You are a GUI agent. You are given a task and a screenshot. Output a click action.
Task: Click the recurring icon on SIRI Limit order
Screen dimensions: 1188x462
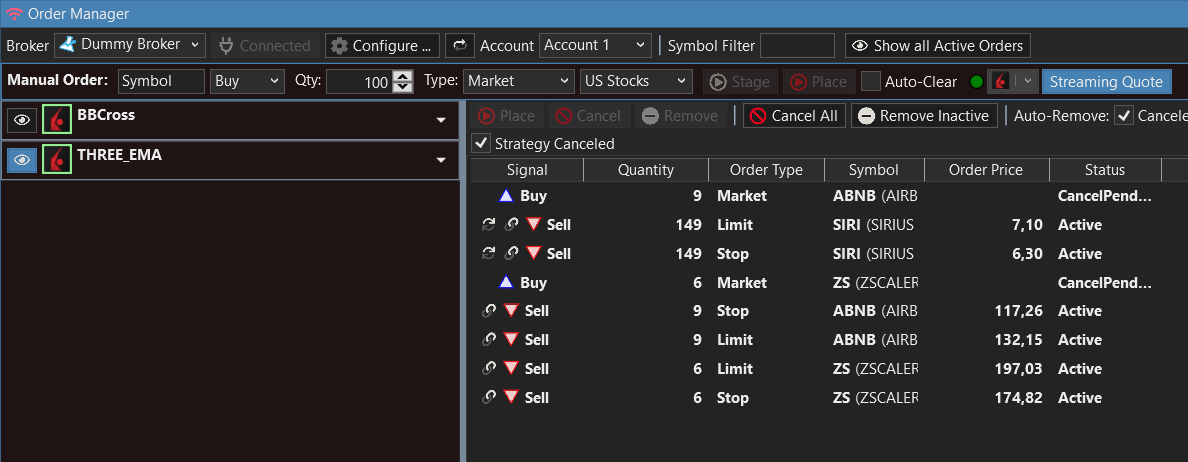pos(489,225)
